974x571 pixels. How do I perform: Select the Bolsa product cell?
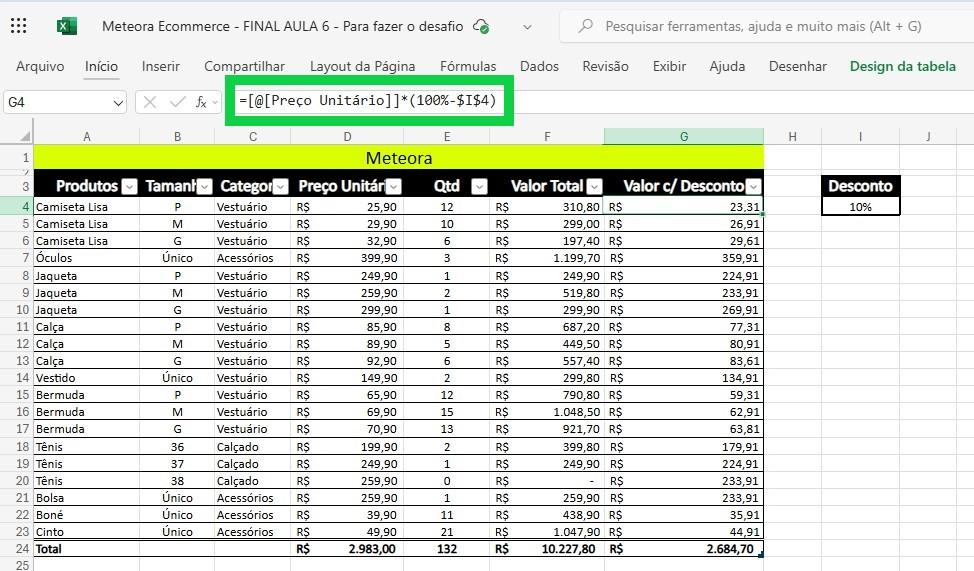[86, 498]
